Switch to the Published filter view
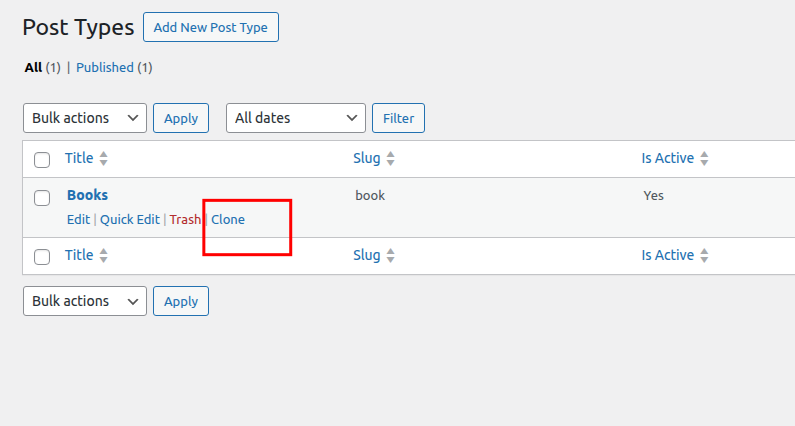Viewport: 795px width, 426px height. pos(105,67)
